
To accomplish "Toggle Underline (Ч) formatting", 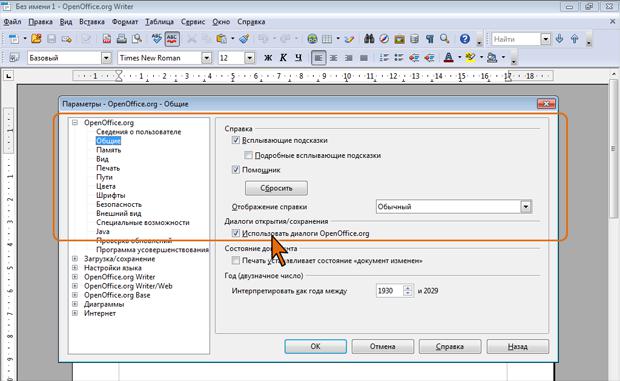I will tap(299, 58).
